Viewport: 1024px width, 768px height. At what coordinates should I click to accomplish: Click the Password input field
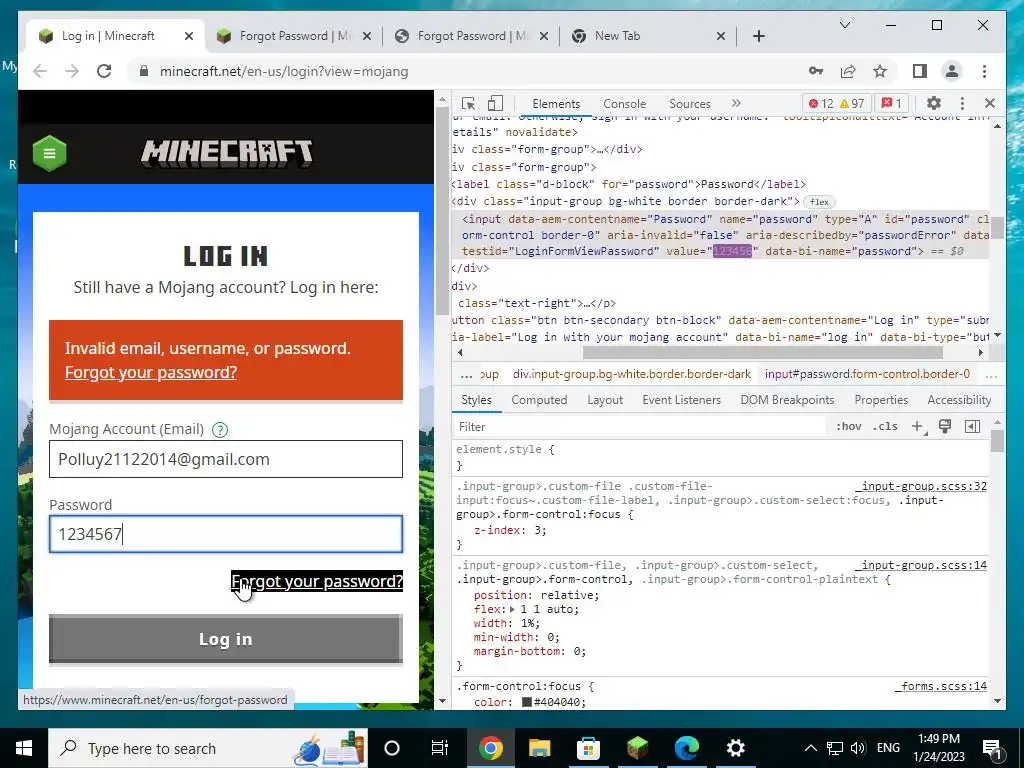(225, 534)
